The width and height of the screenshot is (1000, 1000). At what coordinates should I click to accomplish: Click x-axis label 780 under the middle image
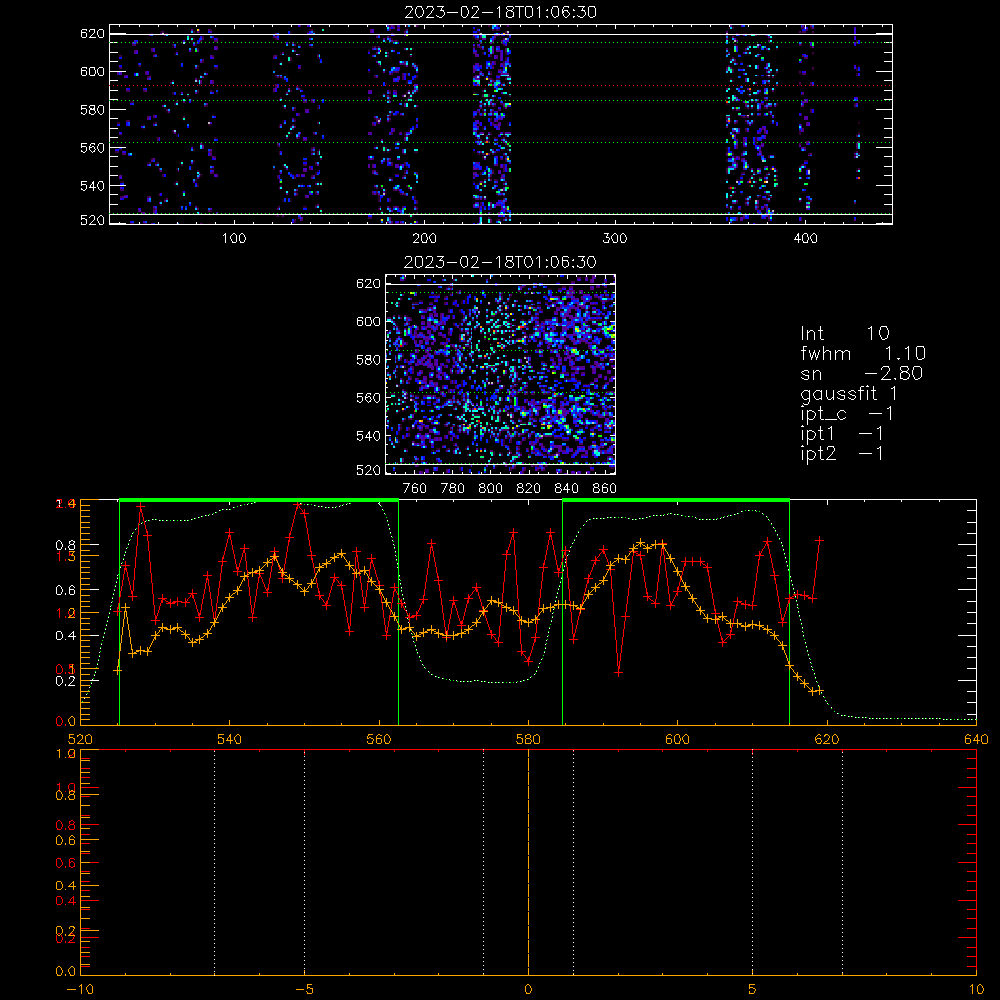pos(453,489)
